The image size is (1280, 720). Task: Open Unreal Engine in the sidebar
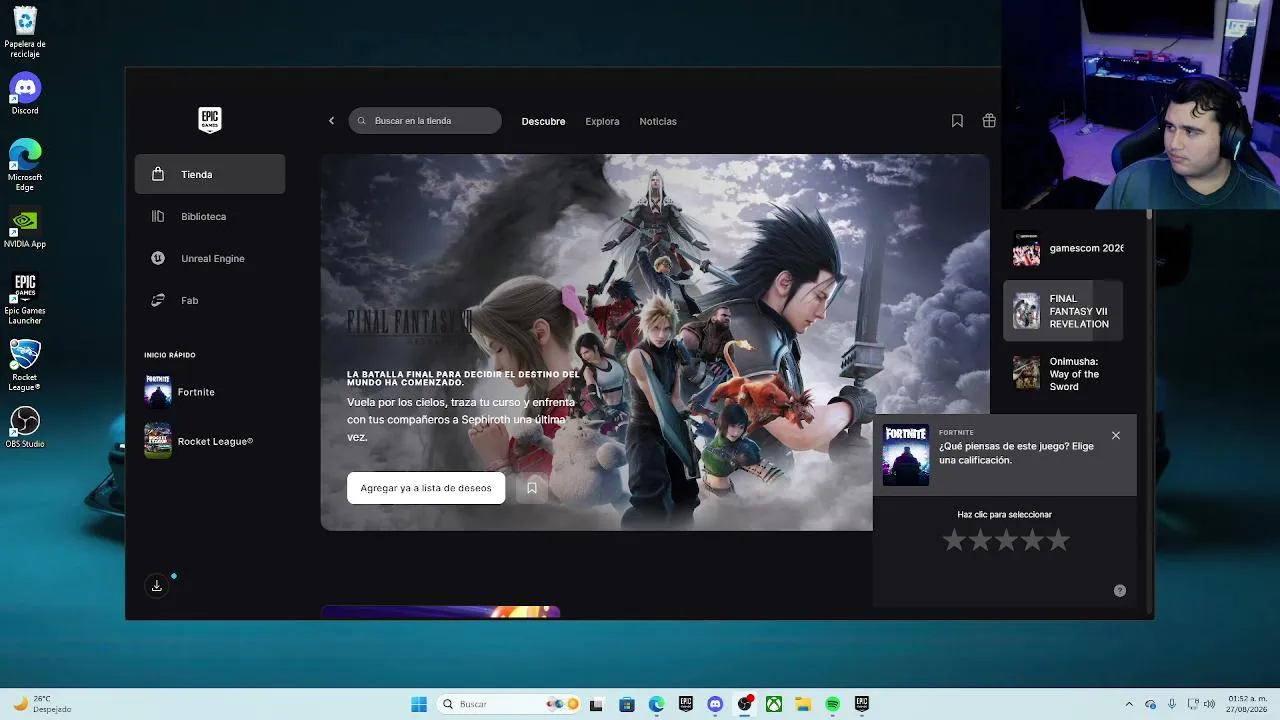[x=210, y=258]
